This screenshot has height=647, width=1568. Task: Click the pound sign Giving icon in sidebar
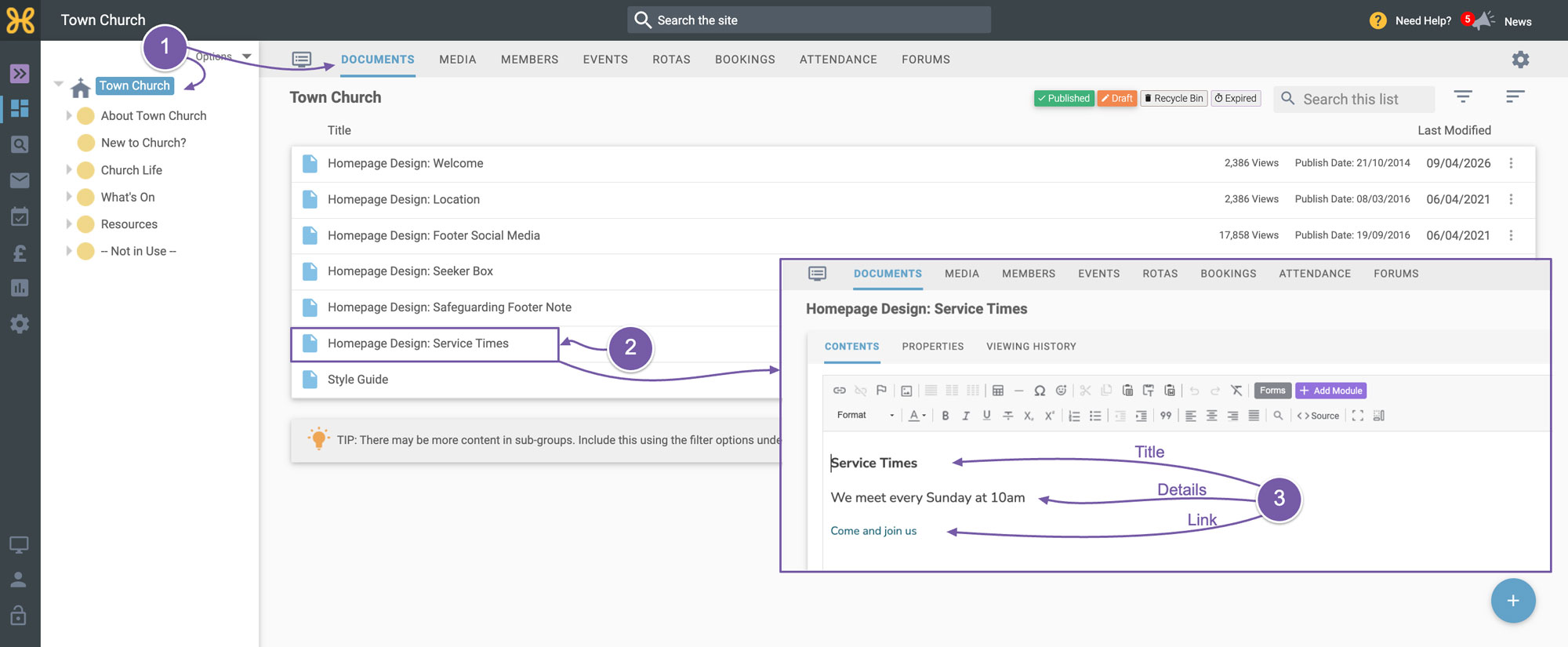tap(20, 253)
